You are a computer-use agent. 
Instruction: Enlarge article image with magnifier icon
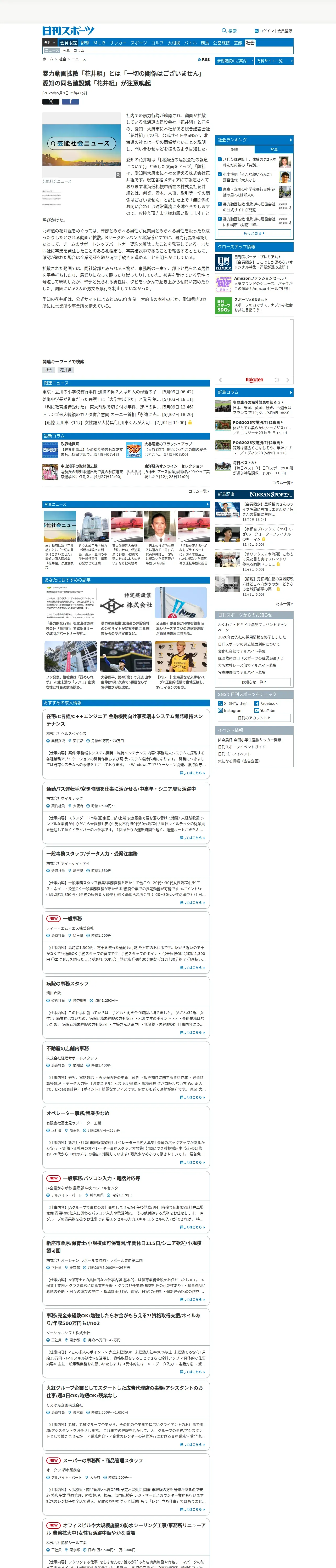118,175
